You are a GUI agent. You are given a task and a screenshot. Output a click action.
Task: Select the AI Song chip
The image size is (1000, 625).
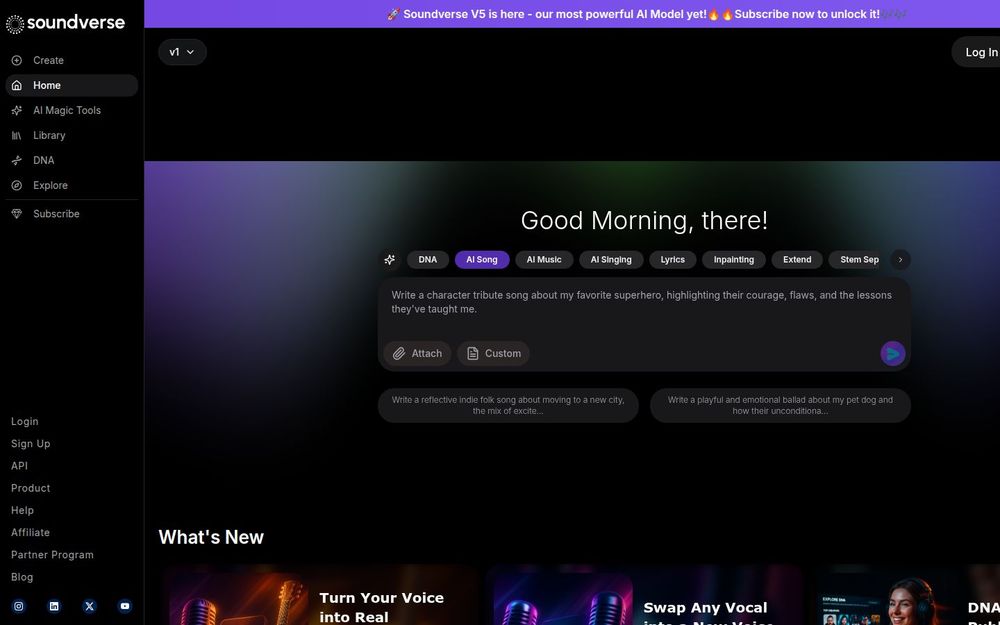click(x=482, y=260)
